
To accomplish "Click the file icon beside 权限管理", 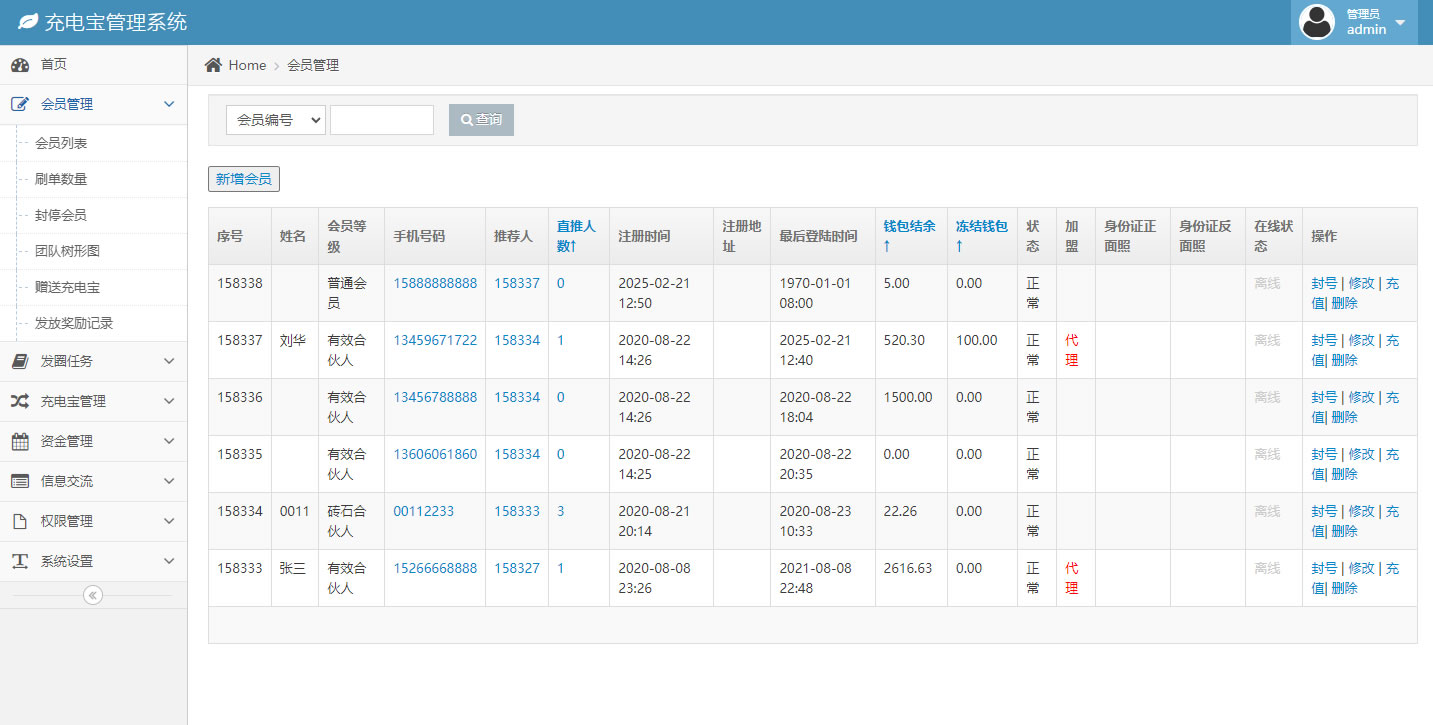I will click(x=20, y=521).
